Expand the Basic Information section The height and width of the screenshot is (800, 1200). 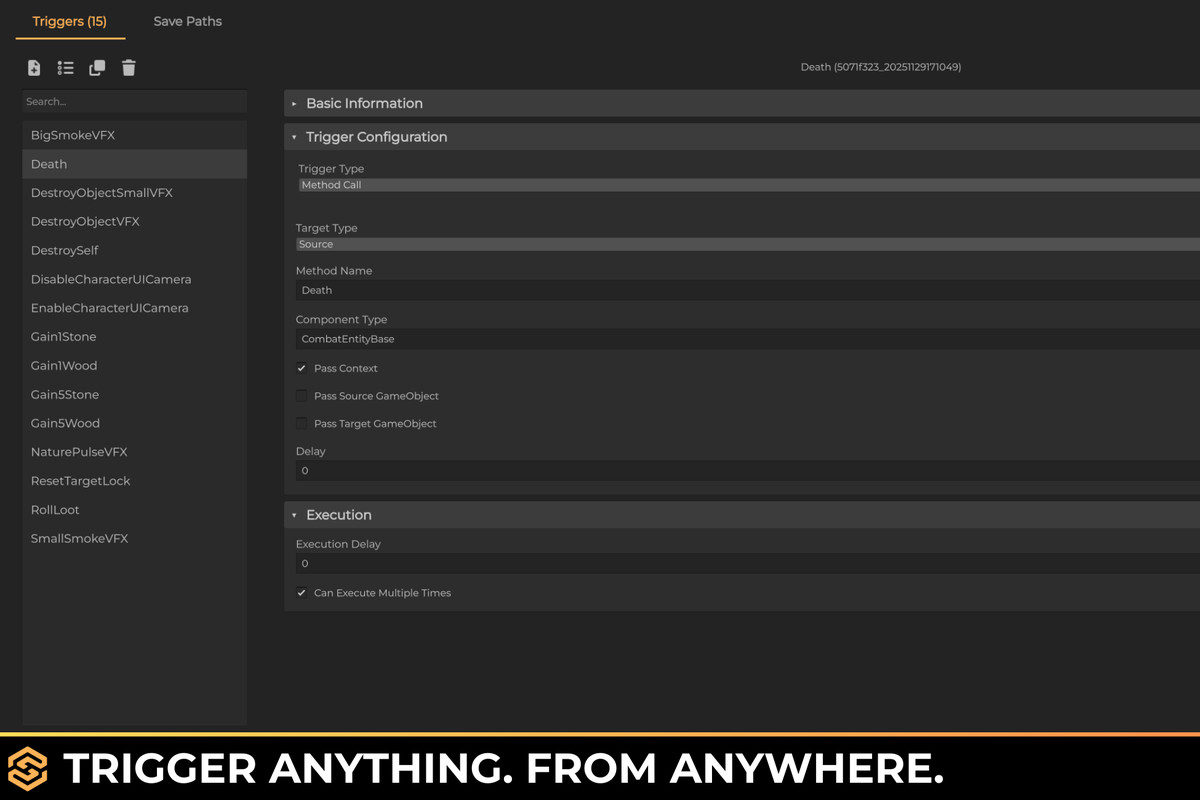(364, 103)
